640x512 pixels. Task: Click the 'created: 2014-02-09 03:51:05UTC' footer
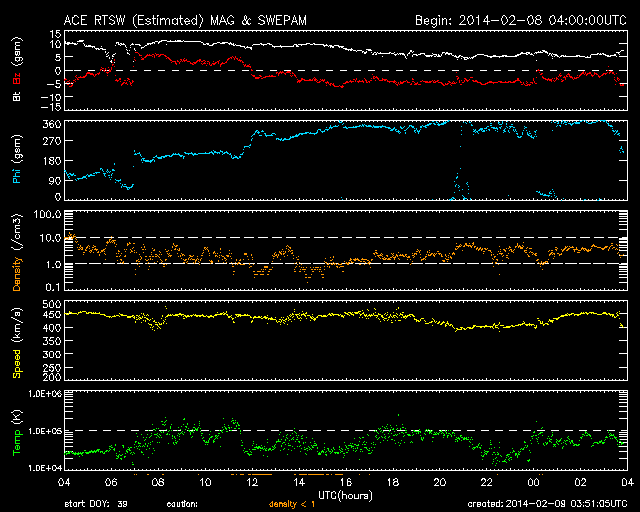pos(547,504)
